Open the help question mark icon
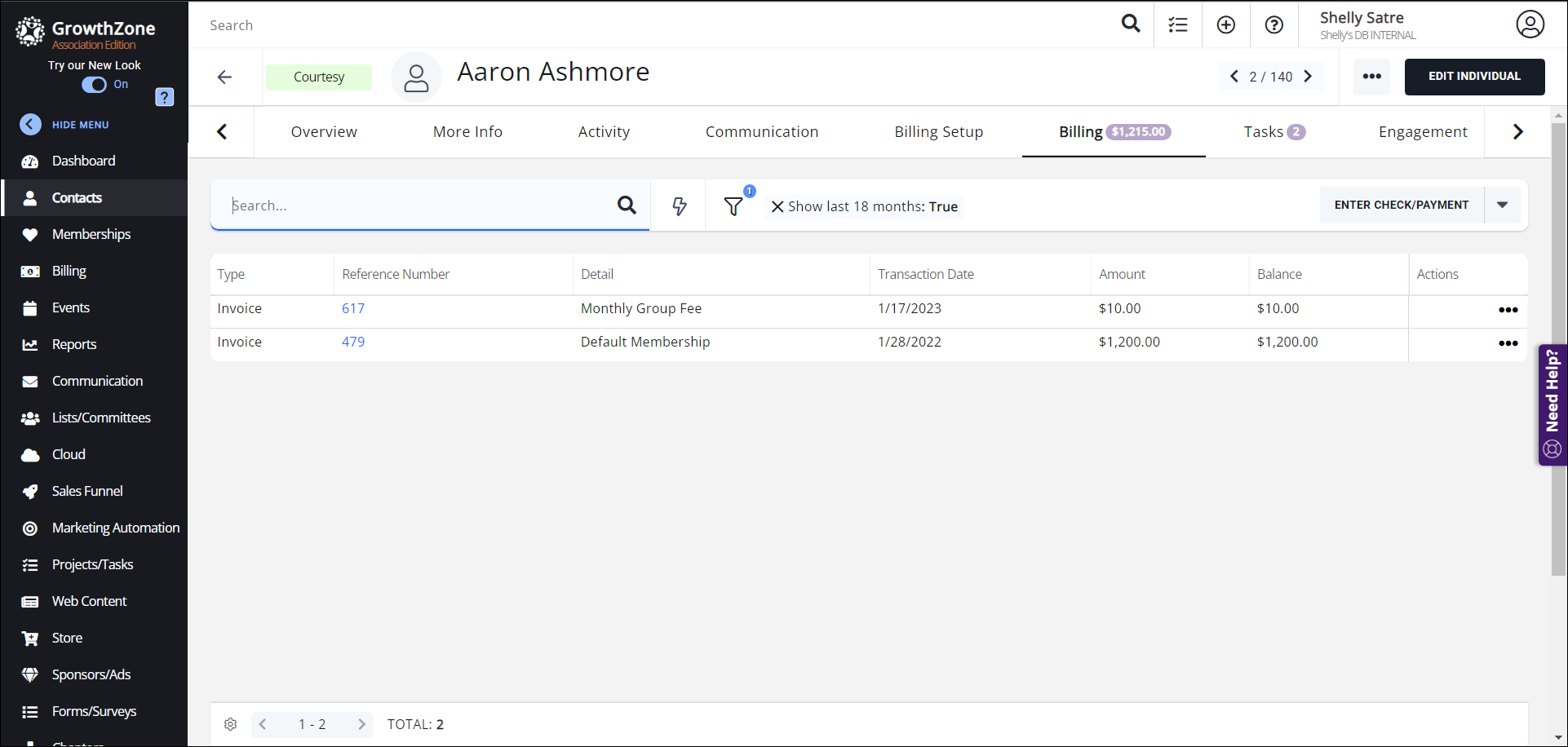The image size is (1568, 747). (1273, 25)
